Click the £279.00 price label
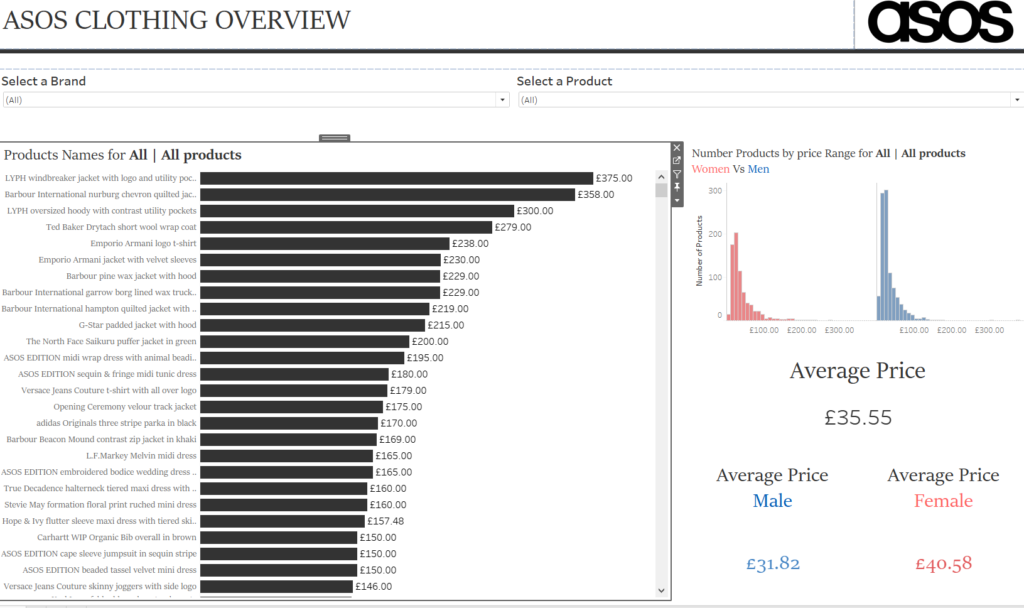The image size is (1024, 608). (x=513, y=227)
